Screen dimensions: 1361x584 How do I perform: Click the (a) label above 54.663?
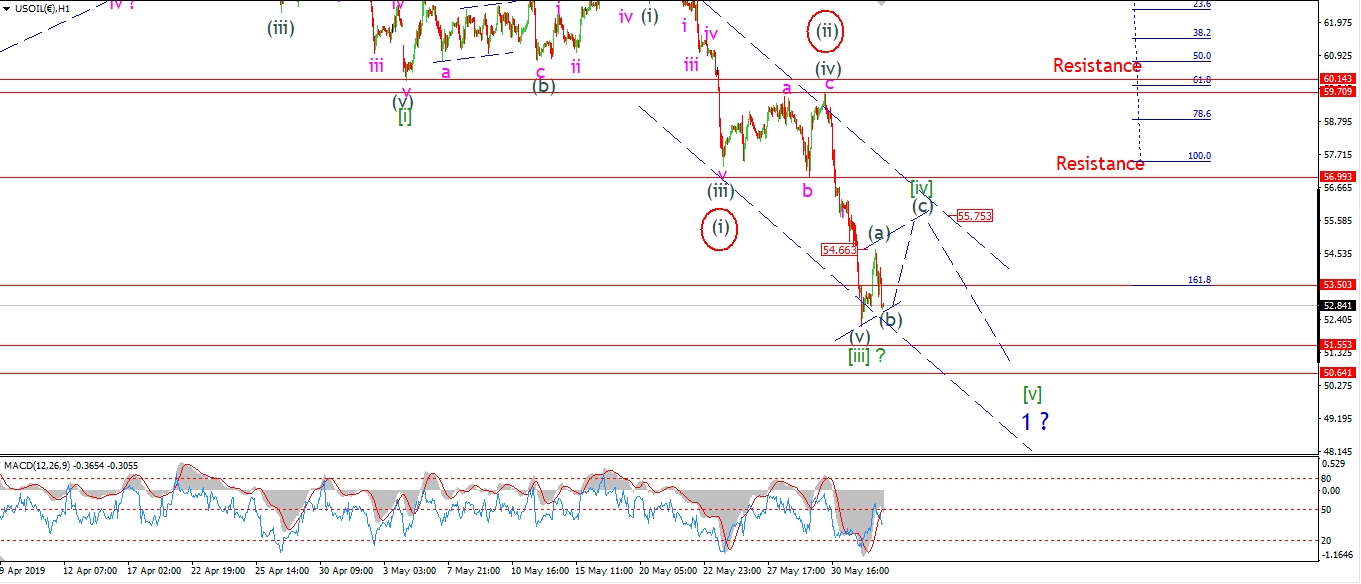pos(878,233)
